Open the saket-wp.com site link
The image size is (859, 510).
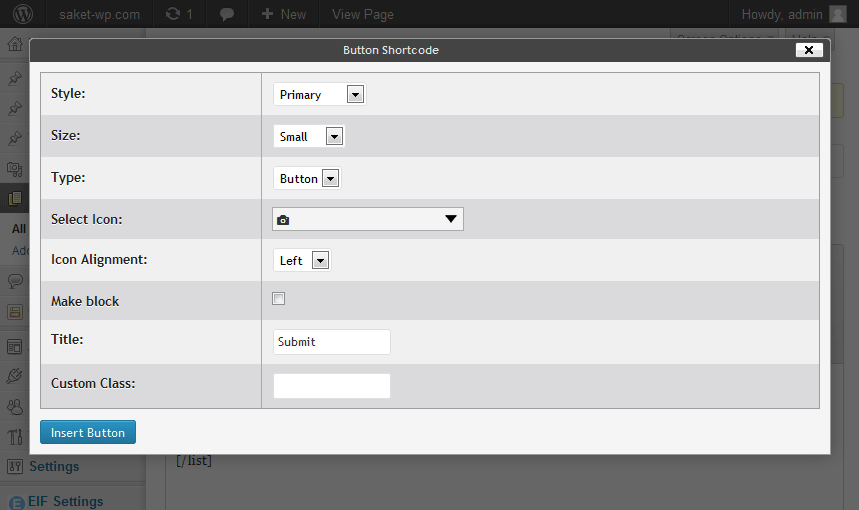click(x=99, y=14)
